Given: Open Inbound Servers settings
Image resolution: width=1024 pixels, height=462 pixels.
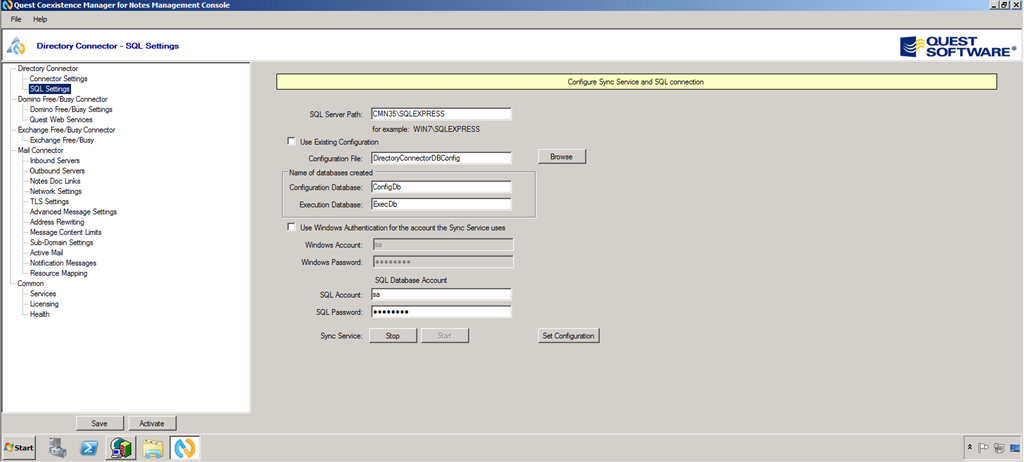Looking at the screenshot, I should click(x=54, y=161).
